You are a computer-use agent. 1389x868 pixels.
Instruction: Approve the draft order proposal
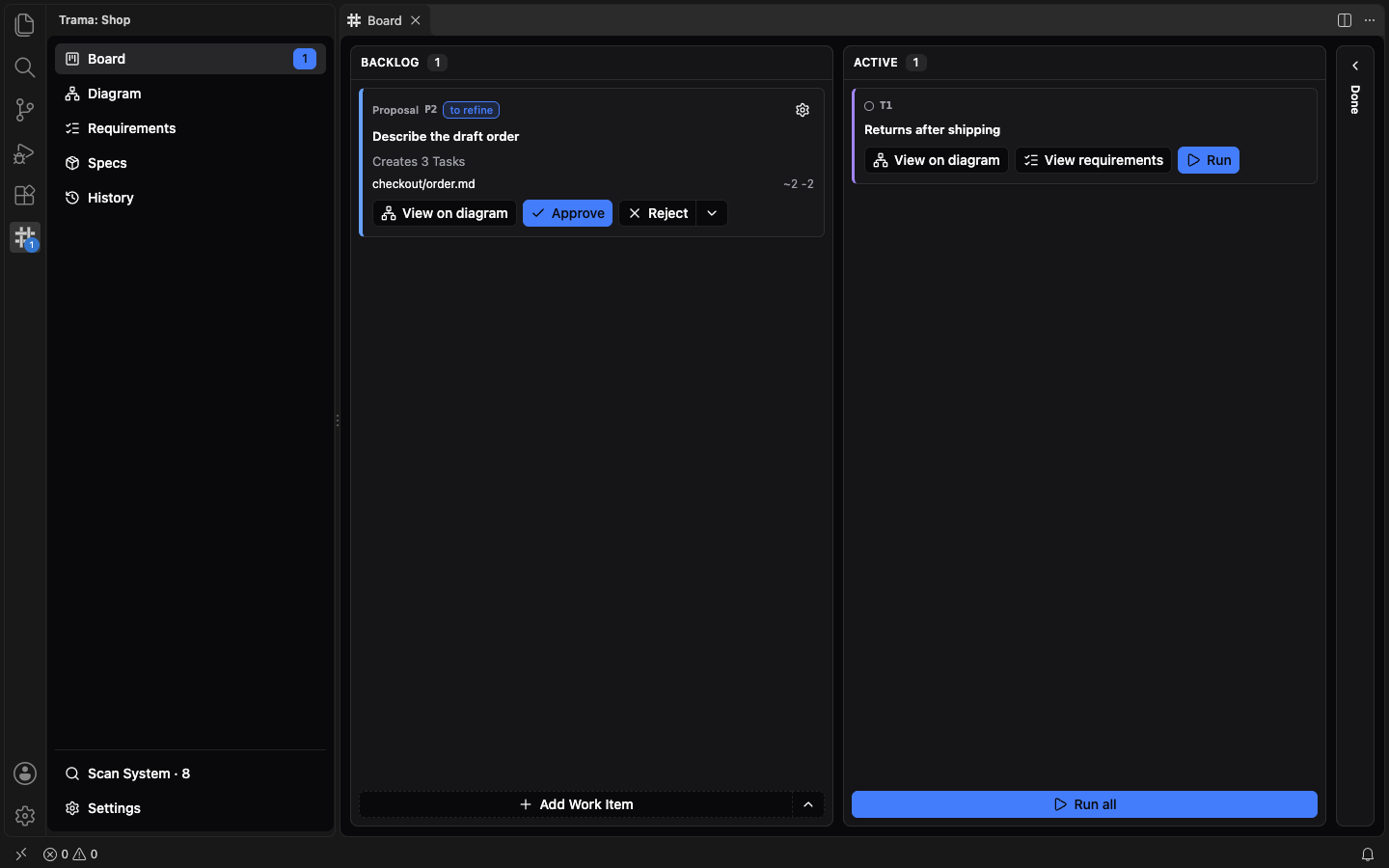click(x=567, y=213)
